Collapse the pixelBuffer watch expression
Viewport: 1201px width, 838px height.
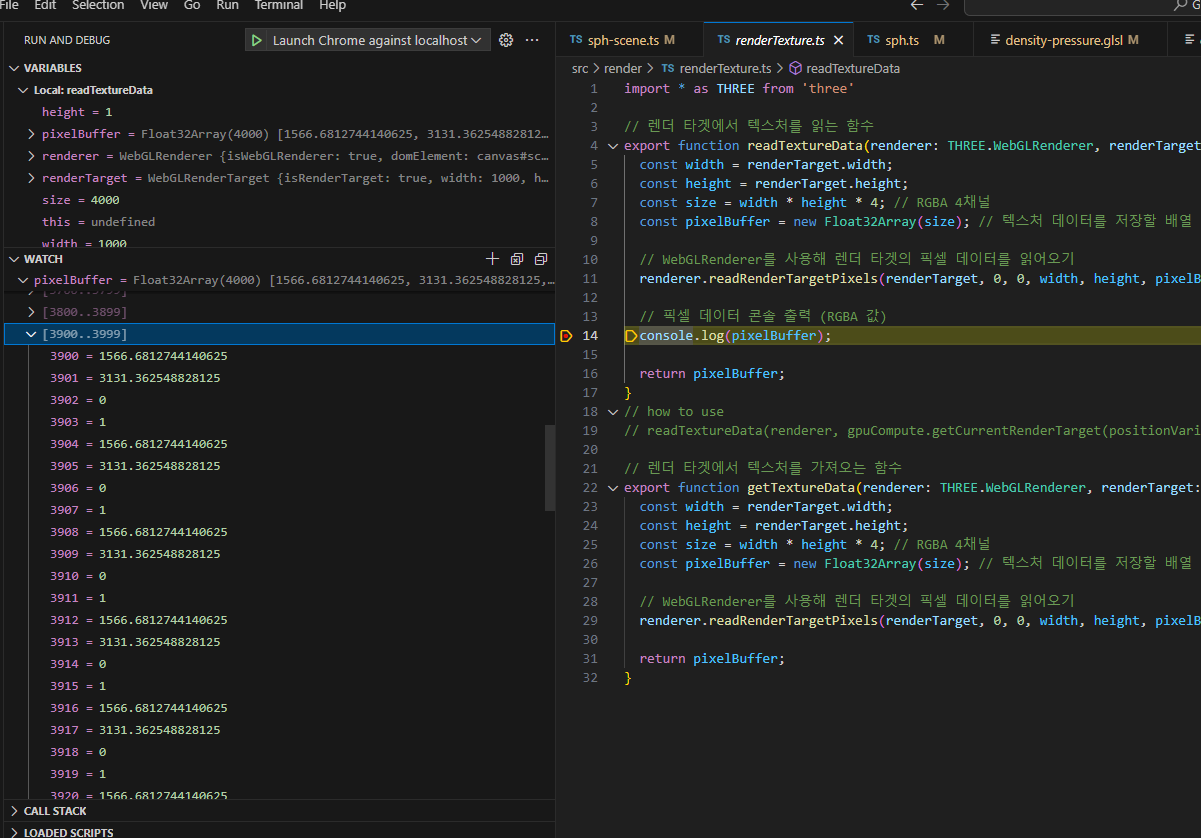tap(24, 281)
